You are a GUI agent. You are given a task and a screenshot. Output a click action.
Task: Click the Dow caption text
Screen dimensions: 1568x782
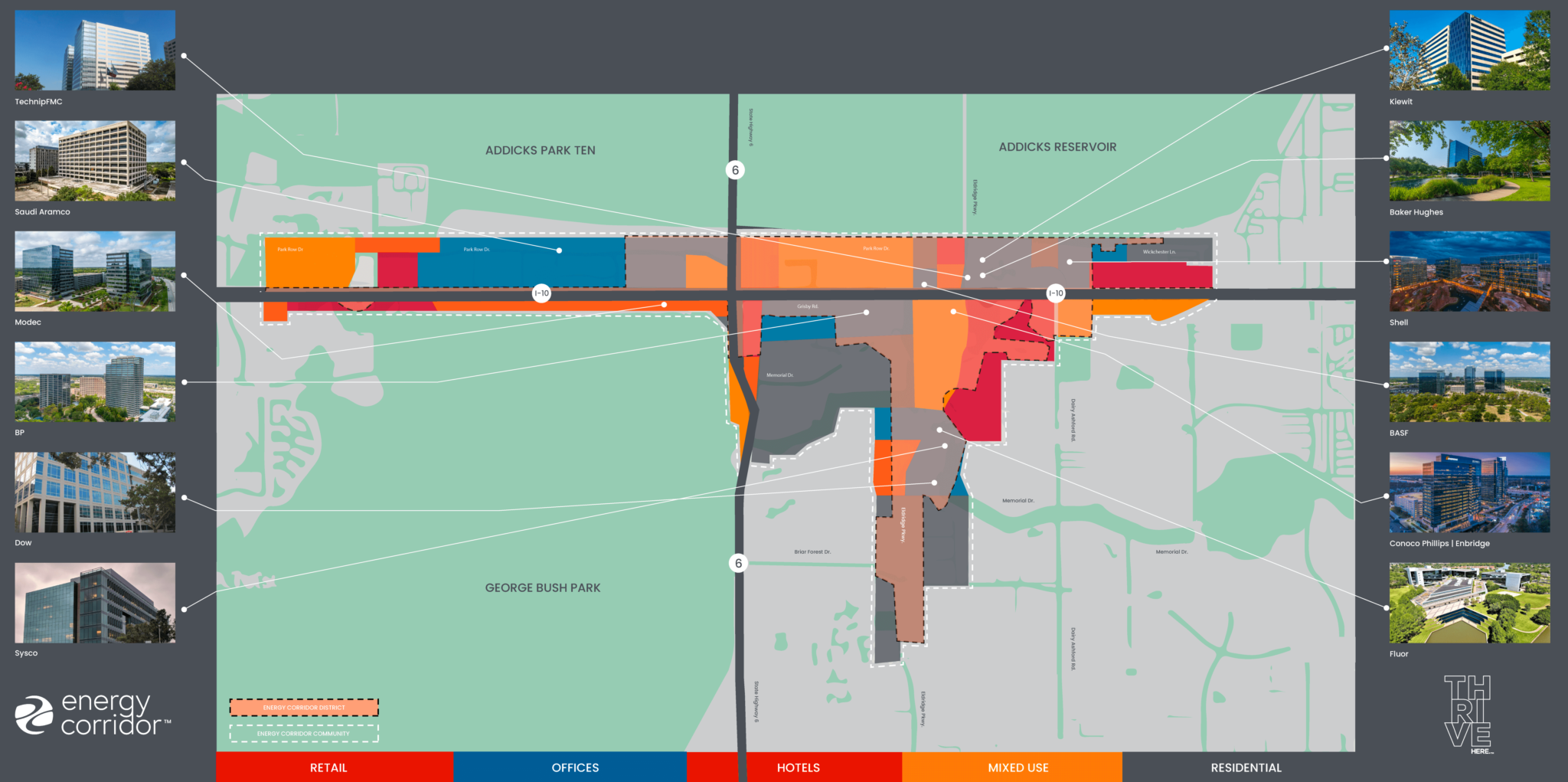23,542
